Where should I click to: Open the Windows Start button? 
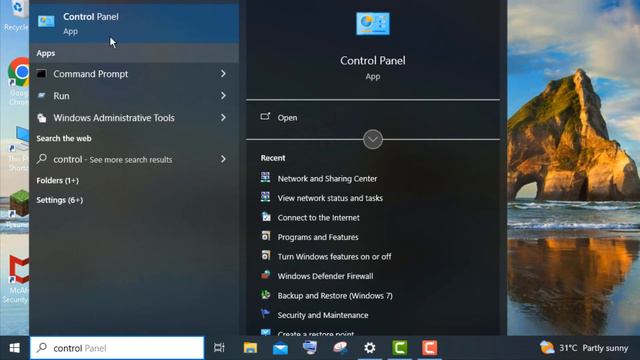[14, 348]
